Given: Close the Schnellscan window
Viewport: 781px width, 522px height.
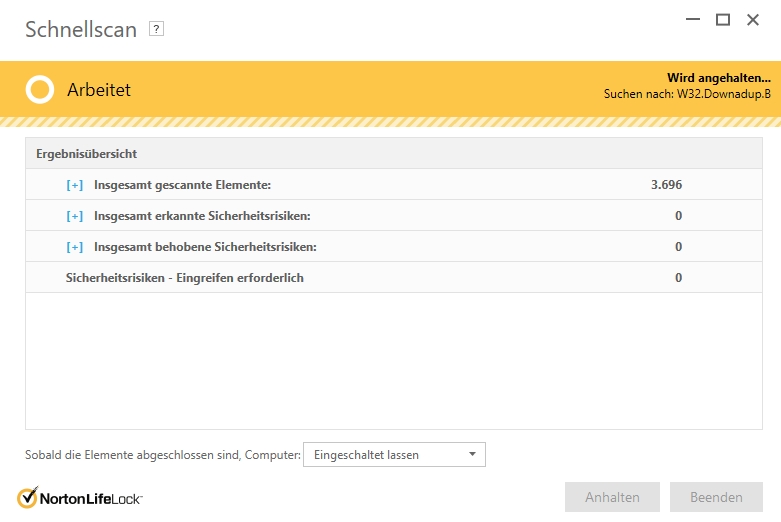Looking at the screenshot, I should (x=753, y=20).
